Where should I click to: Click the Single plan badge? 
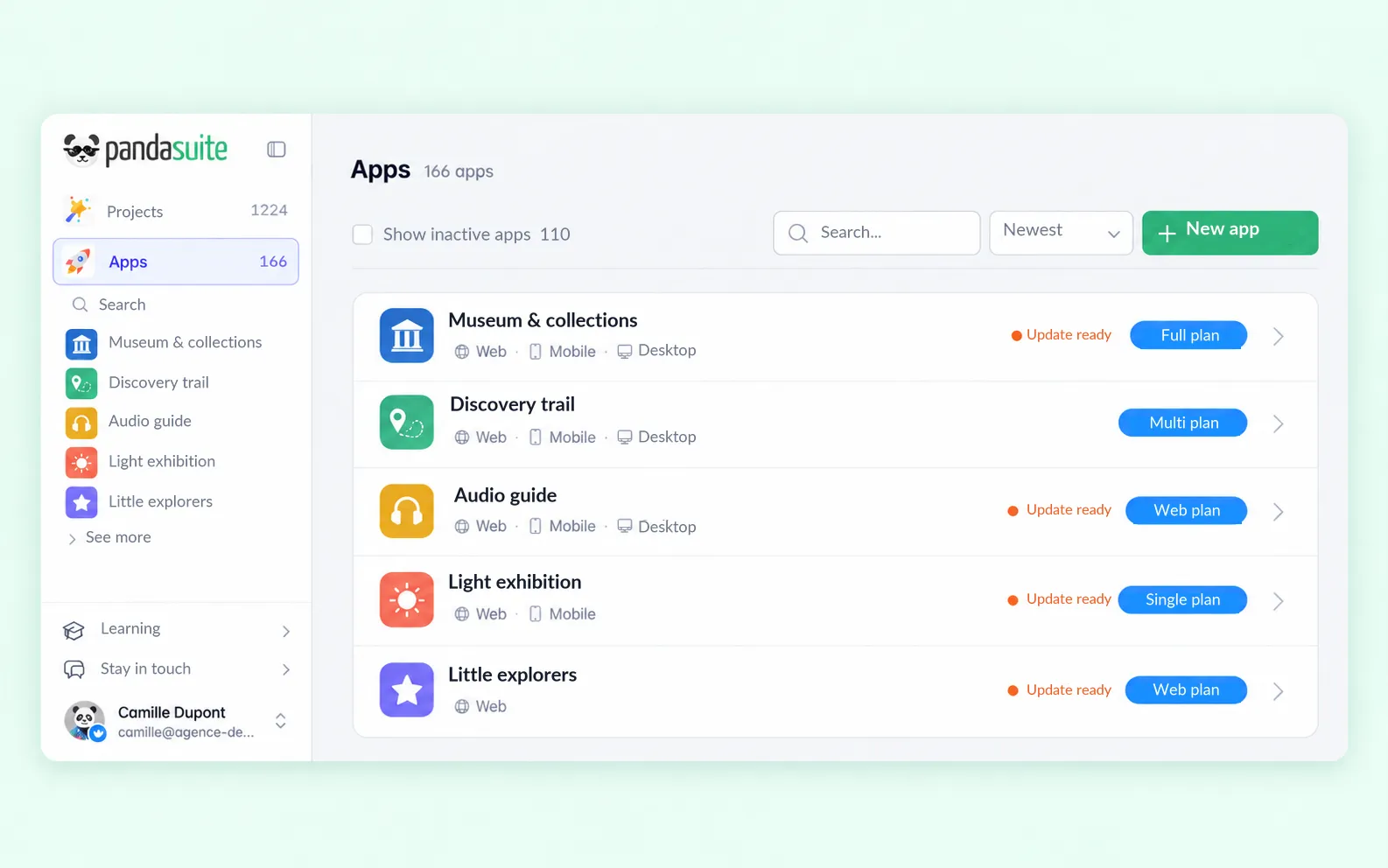pyautogui.click(x=1183, y=599)
